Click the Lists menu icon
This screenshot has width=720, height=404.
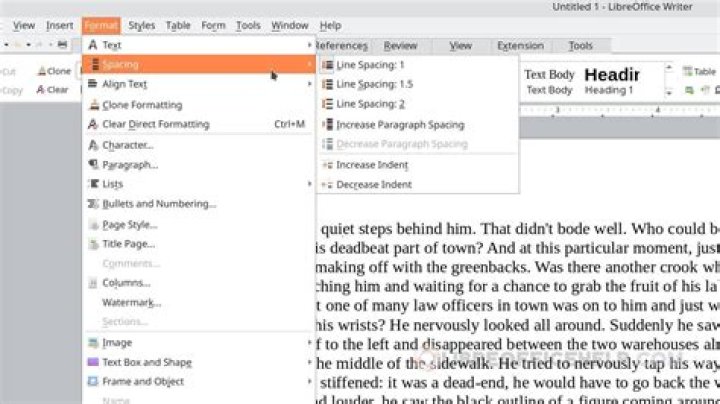coord(93,184)
